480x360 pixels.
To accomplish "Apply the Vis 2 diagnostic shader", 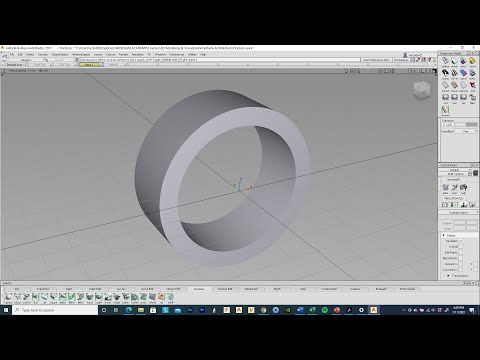I will coord(455,97).
